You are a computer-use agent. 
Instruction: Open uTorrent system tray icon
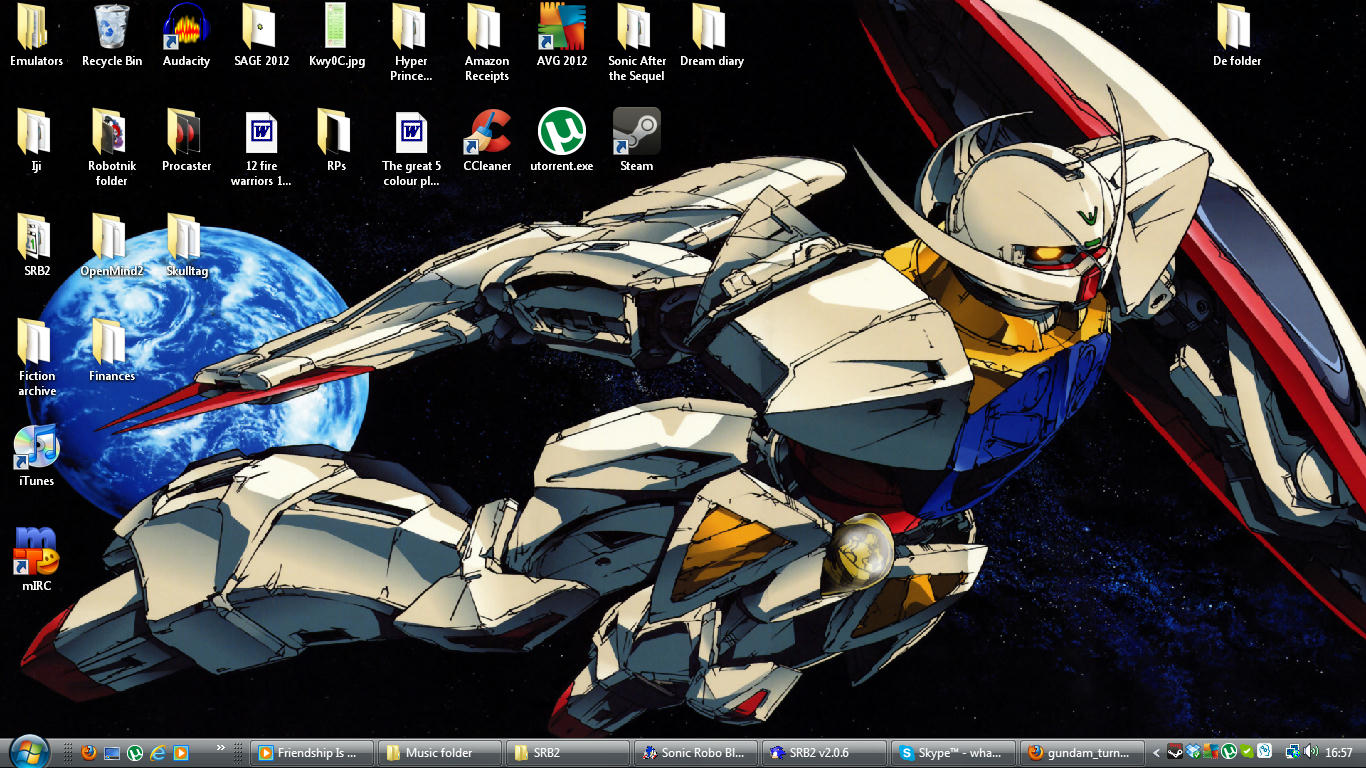coord(1229,752)
